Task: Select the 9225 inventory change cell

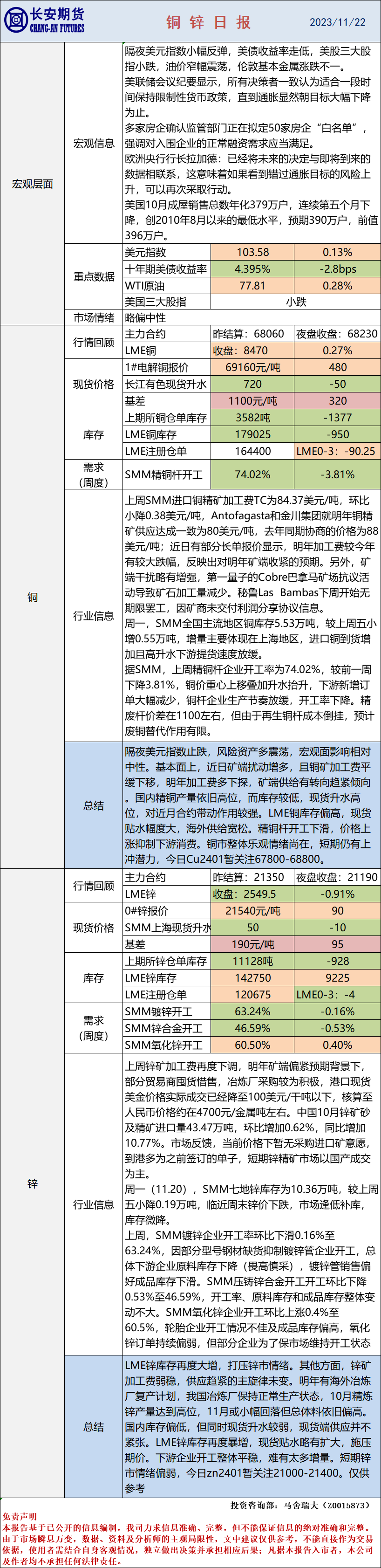Action: coord(337,978)
